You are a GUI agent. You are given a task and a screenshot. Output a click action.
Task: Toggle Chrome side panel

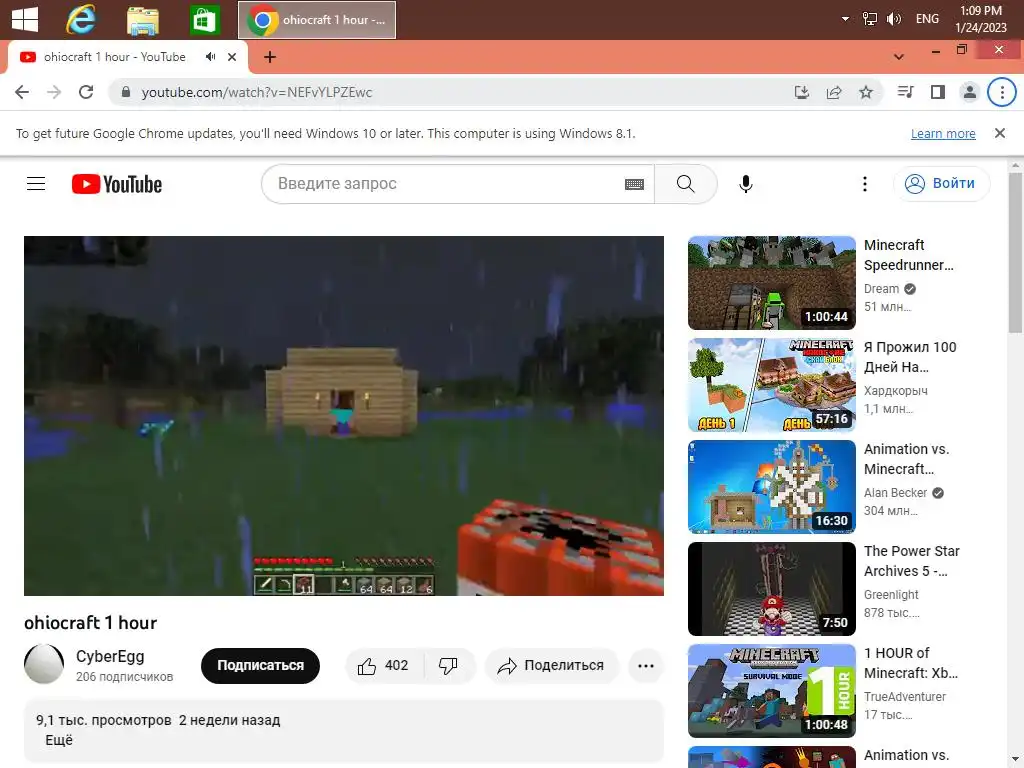(x=938, y=92)
